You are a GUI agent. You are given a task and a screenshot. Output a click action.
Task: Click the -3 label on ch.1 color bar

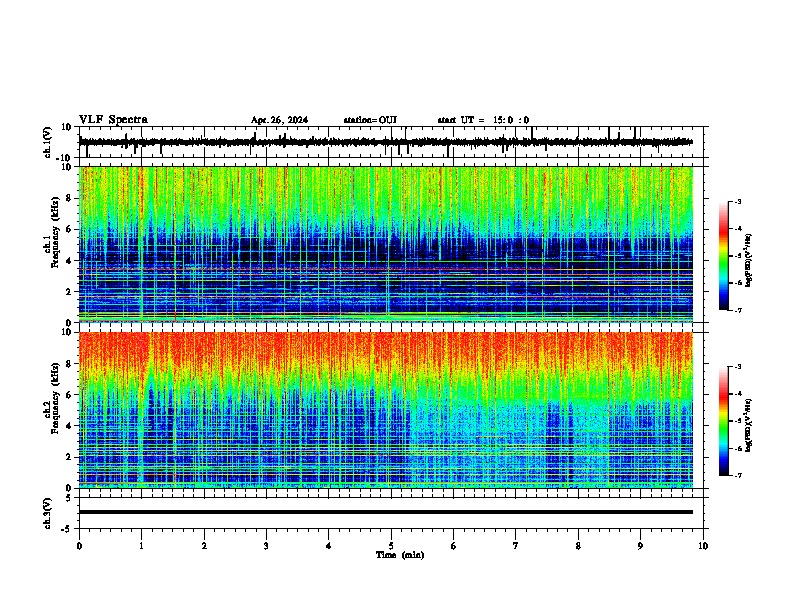click(x=737, y=201)
